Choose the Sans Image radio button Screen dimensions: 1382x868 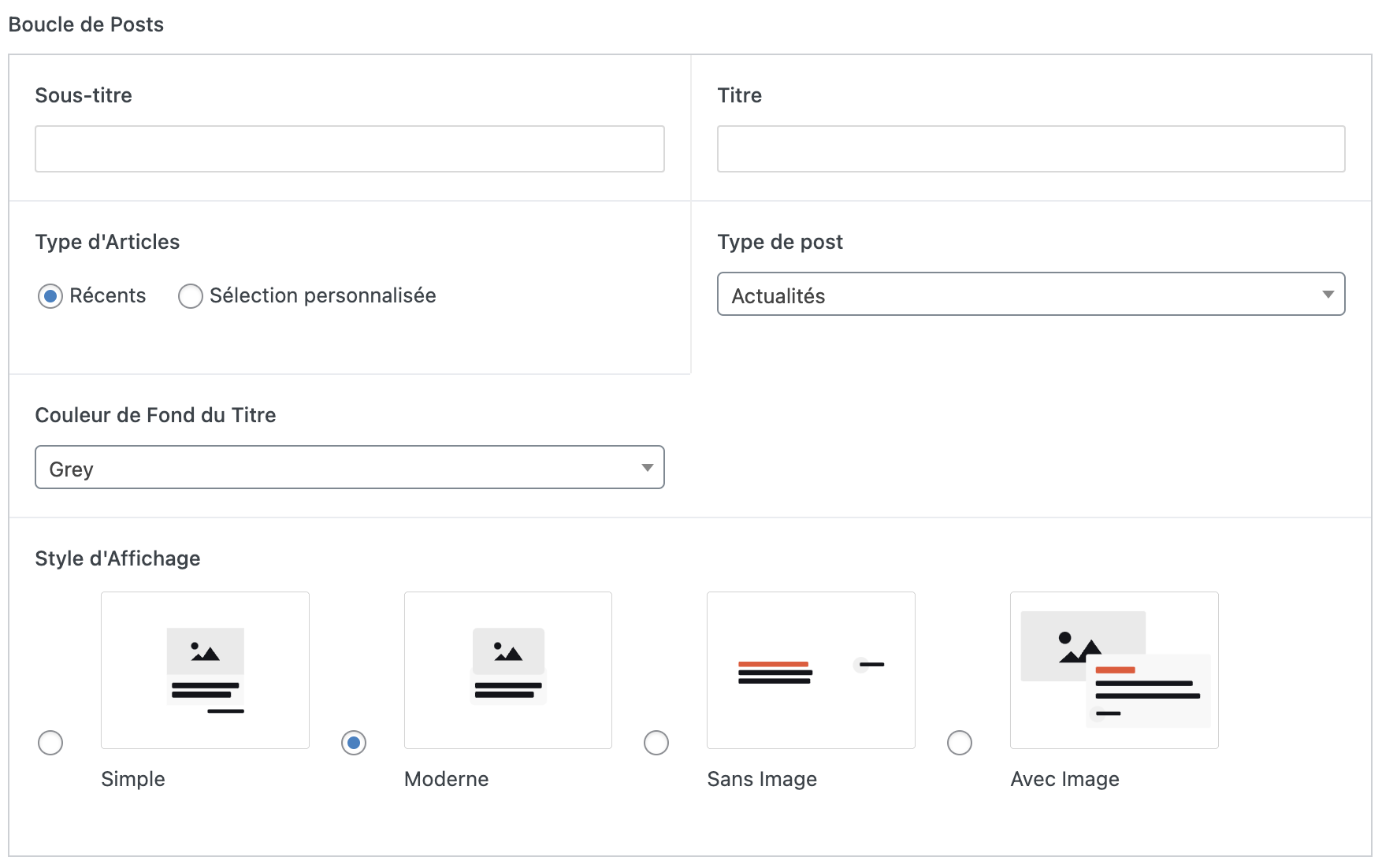(x=656, y=743)
